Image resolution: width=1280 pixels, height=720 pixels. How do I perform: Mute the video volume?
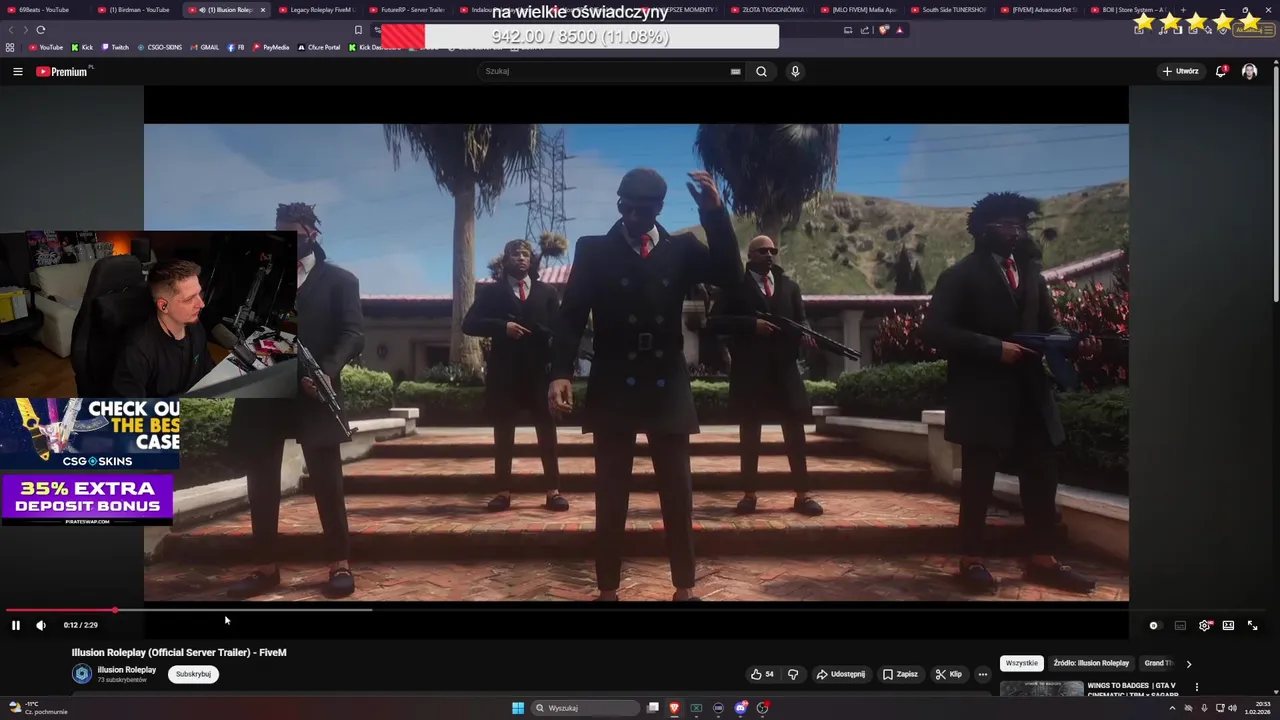41,625
